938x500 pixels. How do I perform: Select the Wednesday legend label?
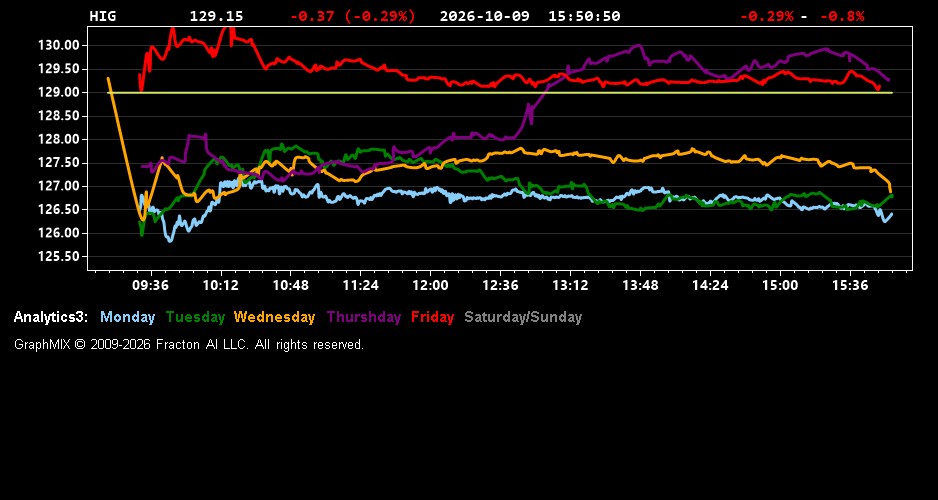(275, 317)
